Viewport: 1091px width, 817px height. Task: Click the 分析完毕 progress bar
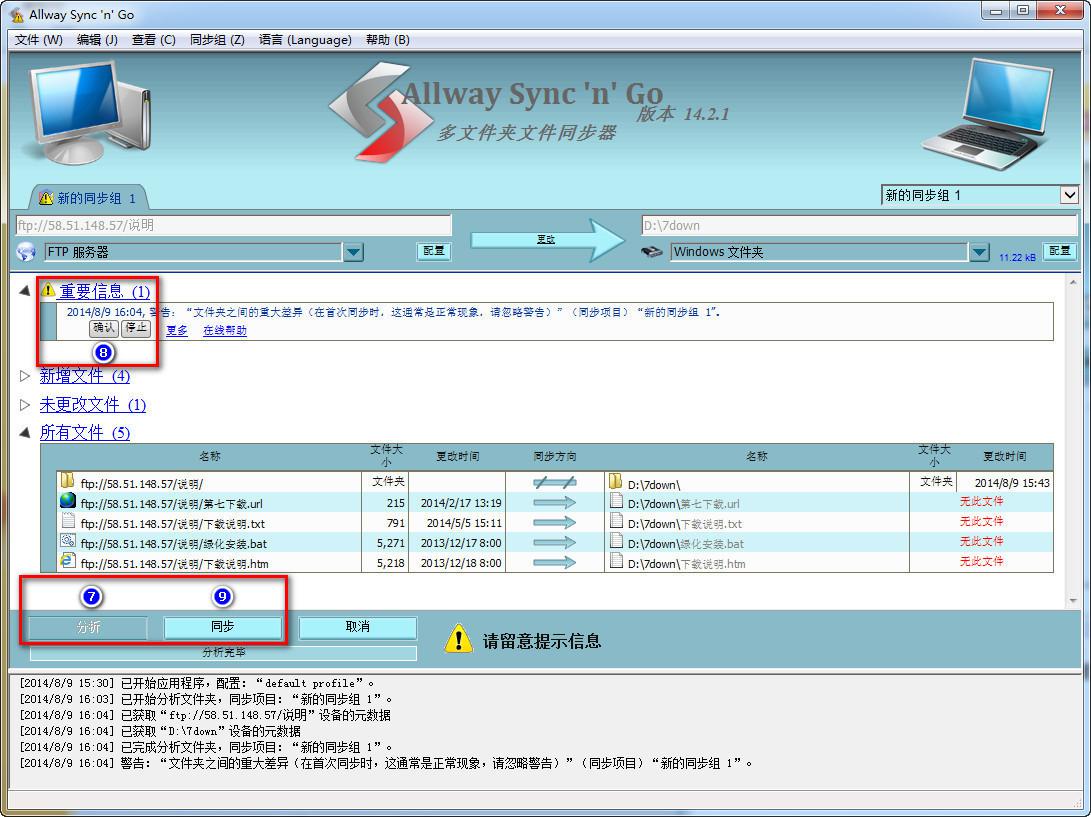[x=223, y=653]
